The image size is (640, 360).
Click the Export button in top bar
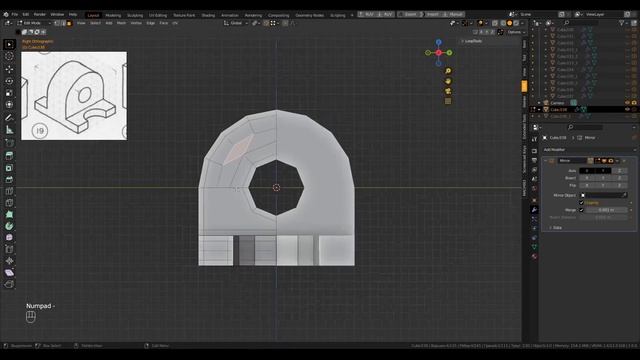point(410,14)
